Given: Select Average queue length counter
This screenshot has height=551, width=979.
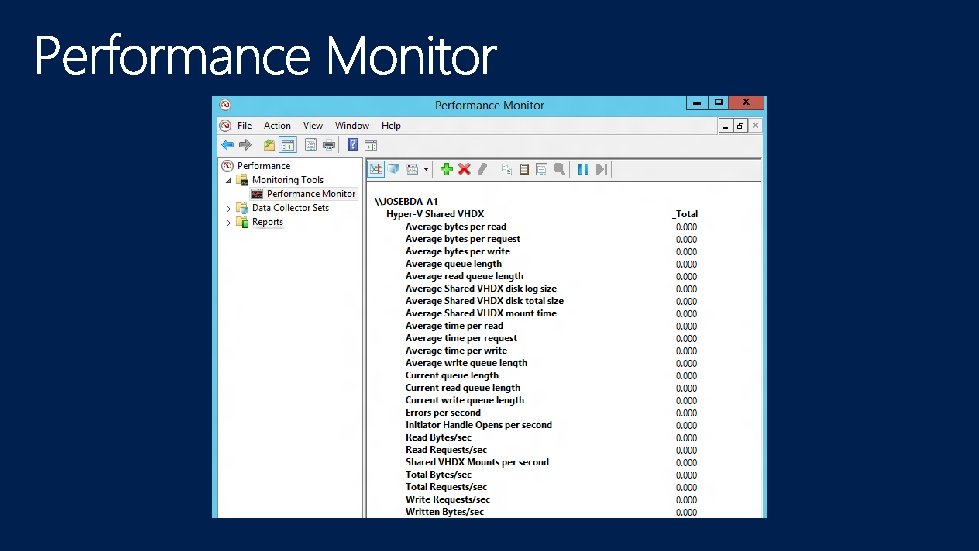Looking at the screenshot, I should 453,264.
